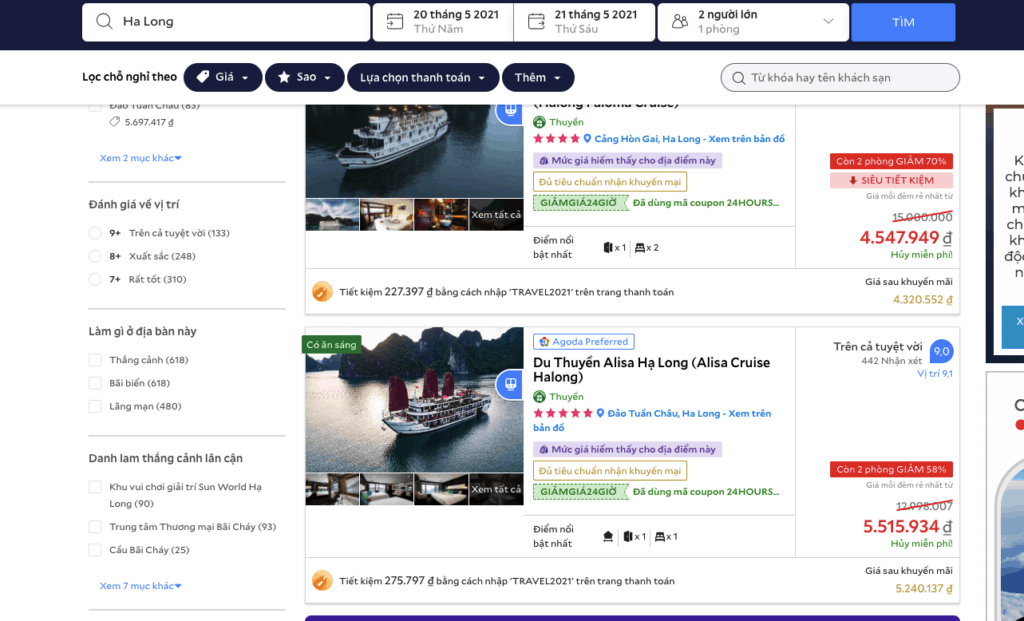Image resolution: width=1024 pixels, height=621 pixels.
Task: Click the door icon x 1 in Paloma highlights
Action: (x=608, y=247)
